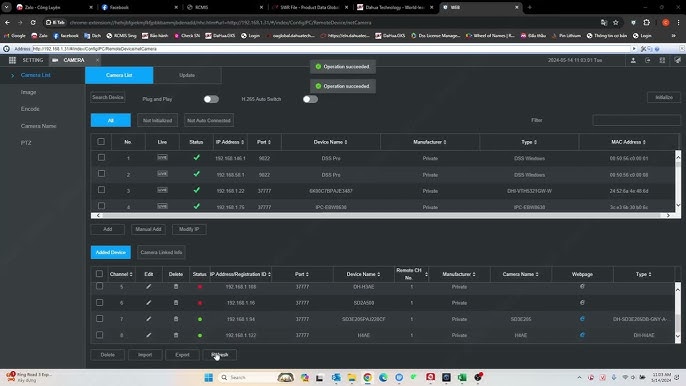The image size is (686, 386).
Task: Select all found devices with header checkbox
Action: (101, 141)
